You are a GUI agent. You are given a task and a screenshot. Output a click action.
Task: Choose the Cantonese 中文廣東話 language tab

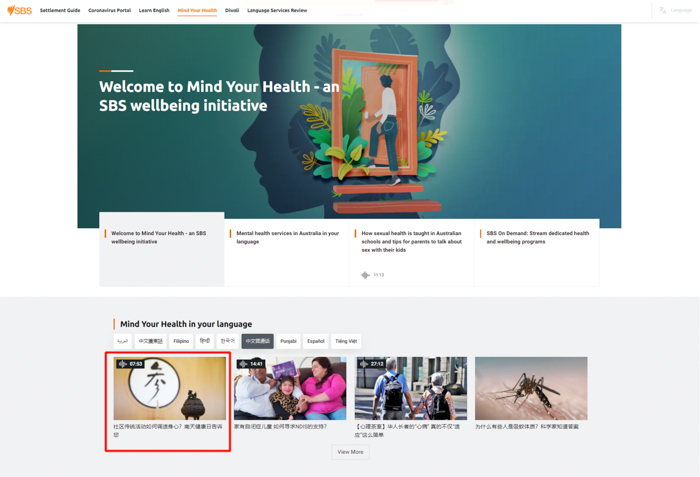pos(150,341)
